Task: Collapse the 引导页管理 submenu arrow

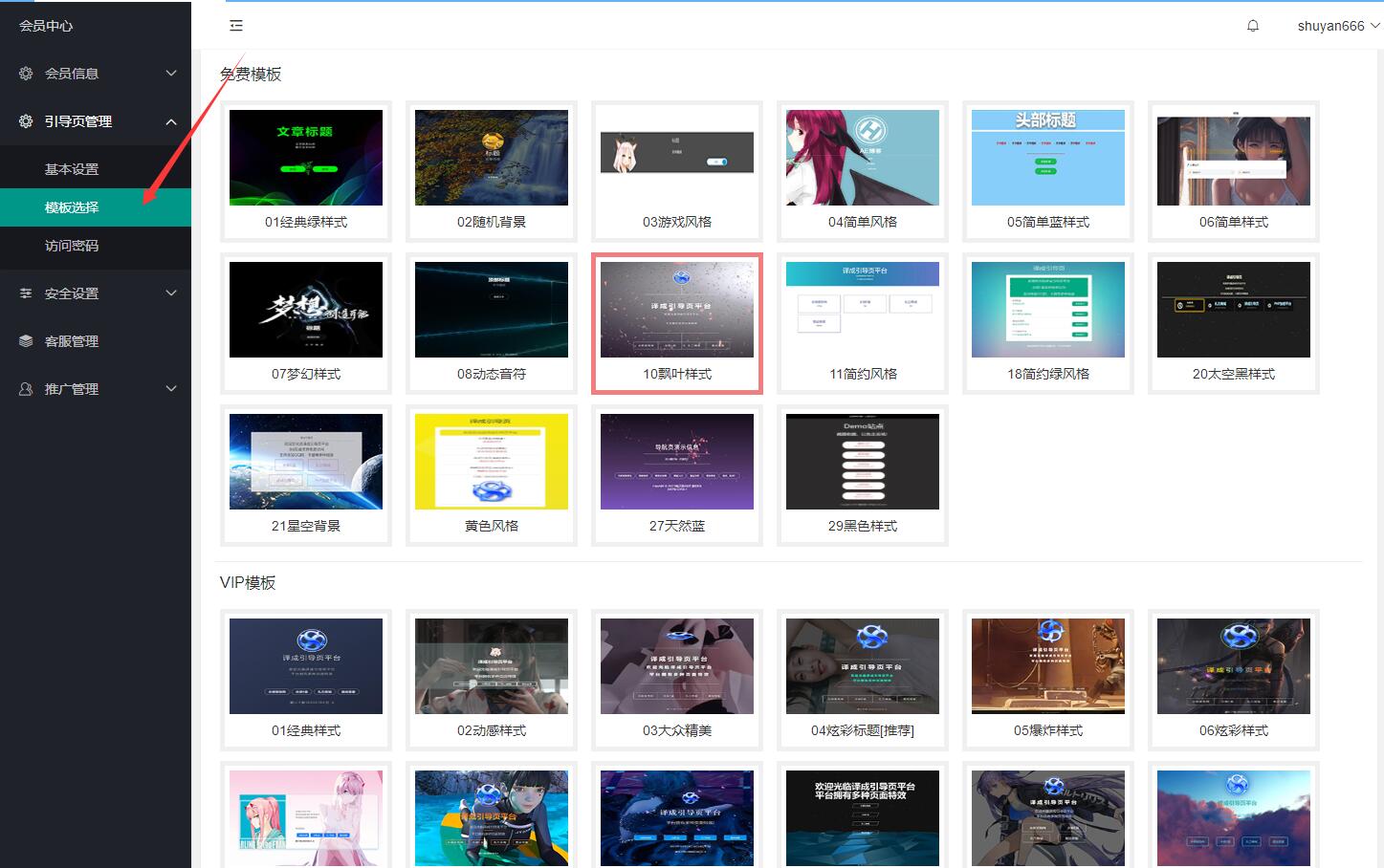Action: (x=171, y=121)
